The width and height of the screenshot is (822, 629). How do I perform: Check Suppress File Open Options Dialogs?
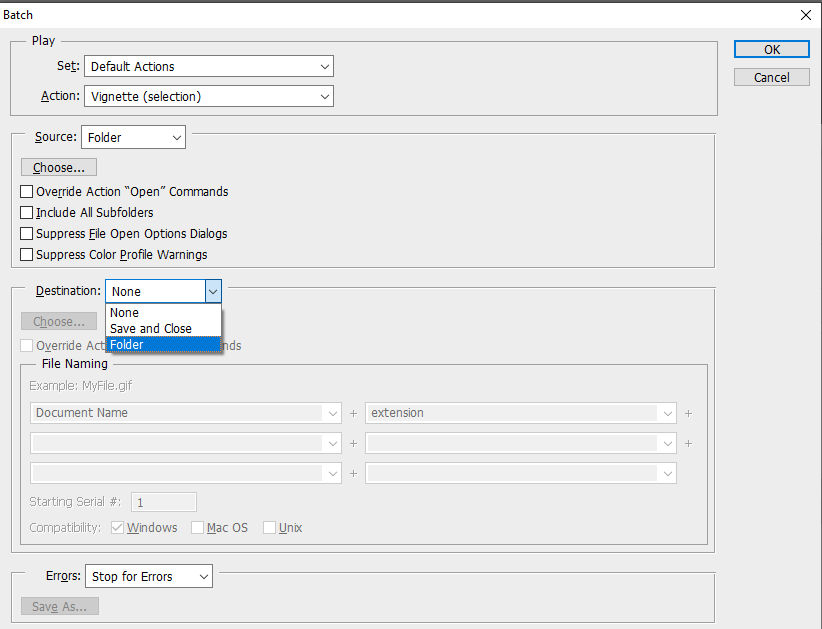pos(26,234)
